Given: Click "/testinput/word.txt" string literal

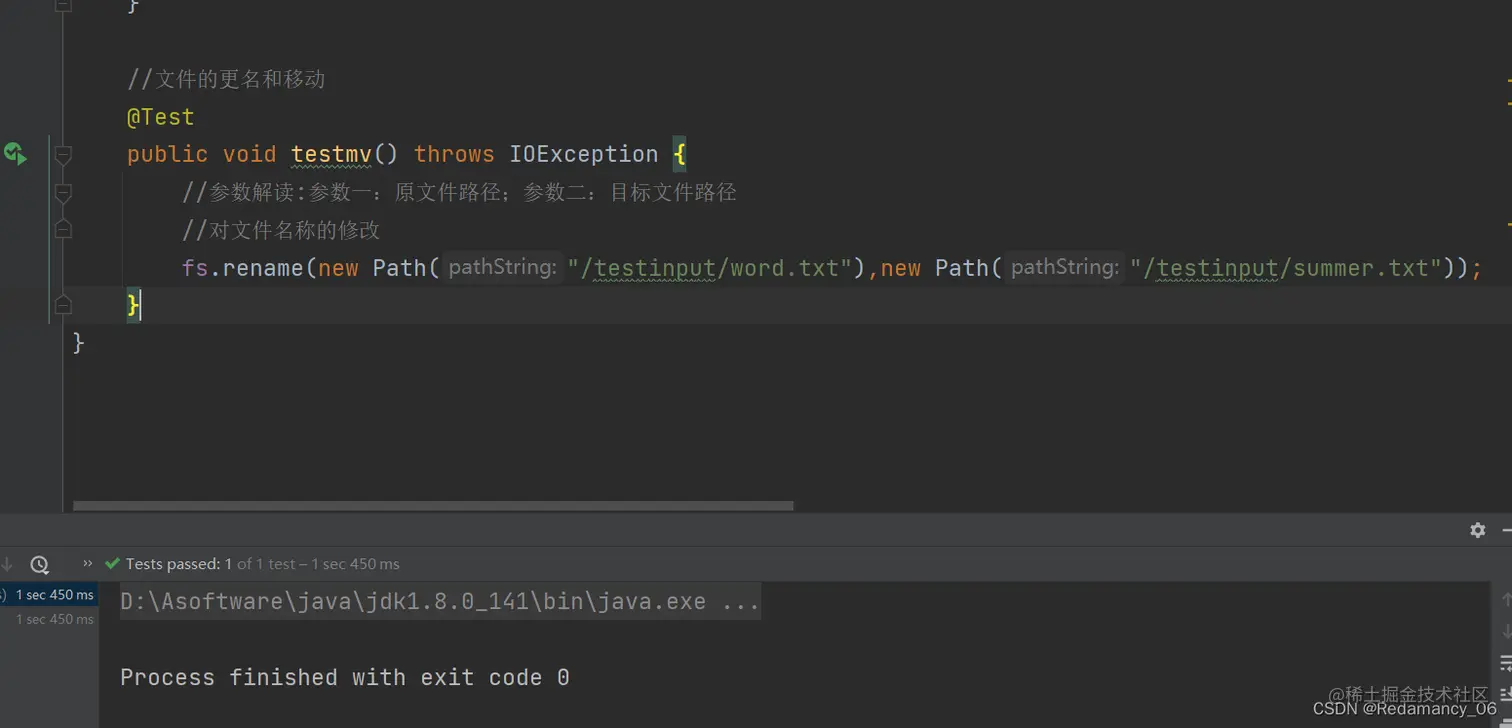Looking at the screenshot, I should (x=709, y=268).
